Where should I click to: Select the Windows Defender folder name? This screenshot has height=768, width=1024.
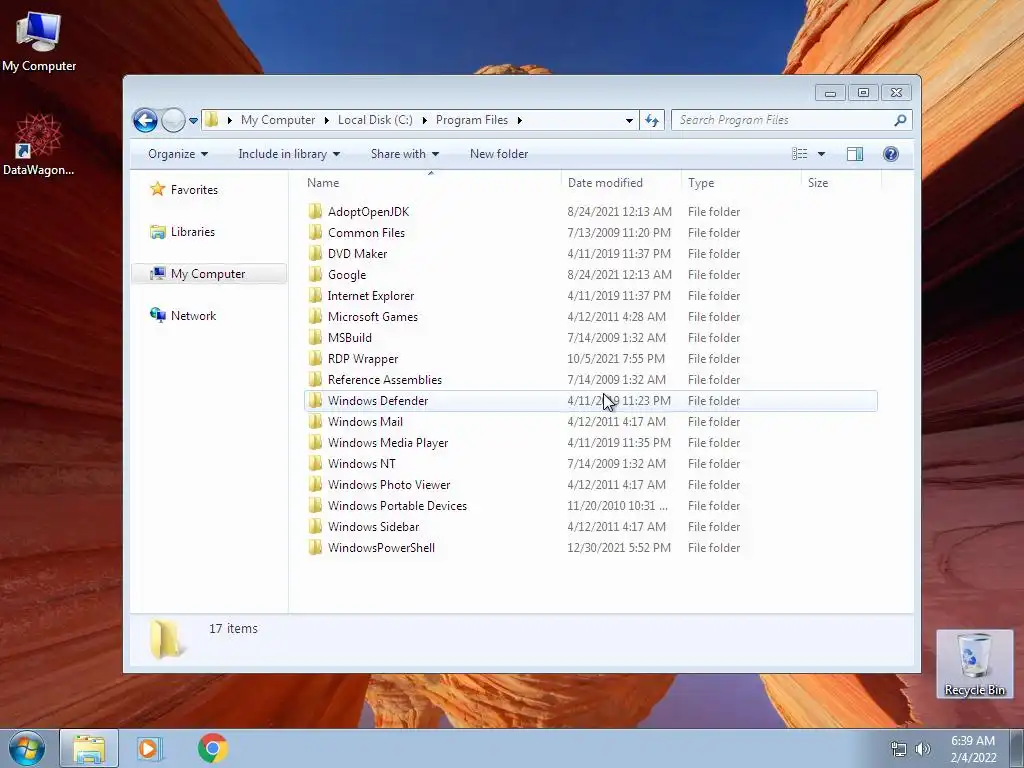pos(378,401)
